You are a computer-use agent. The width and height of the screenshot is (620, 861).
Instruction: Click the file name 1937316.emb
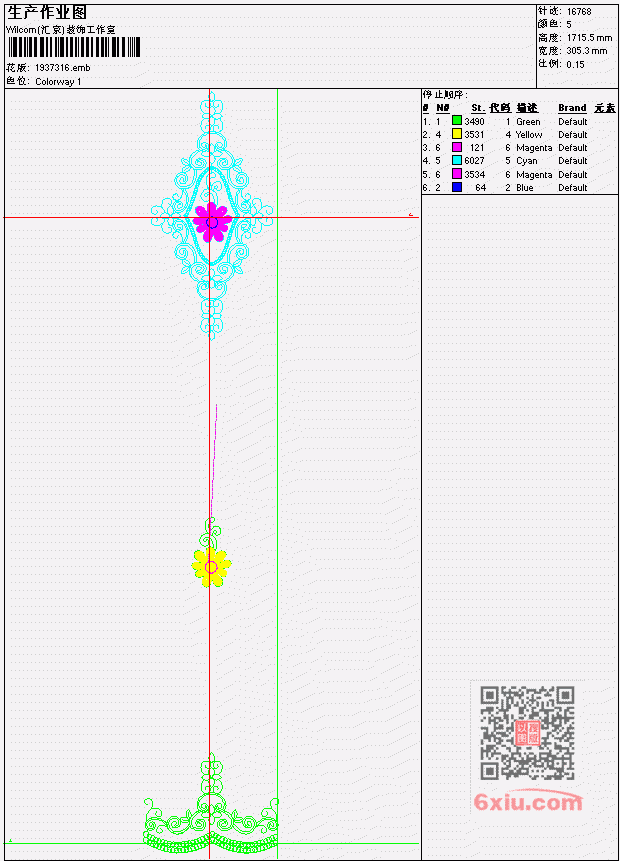[x=63, y=68]
